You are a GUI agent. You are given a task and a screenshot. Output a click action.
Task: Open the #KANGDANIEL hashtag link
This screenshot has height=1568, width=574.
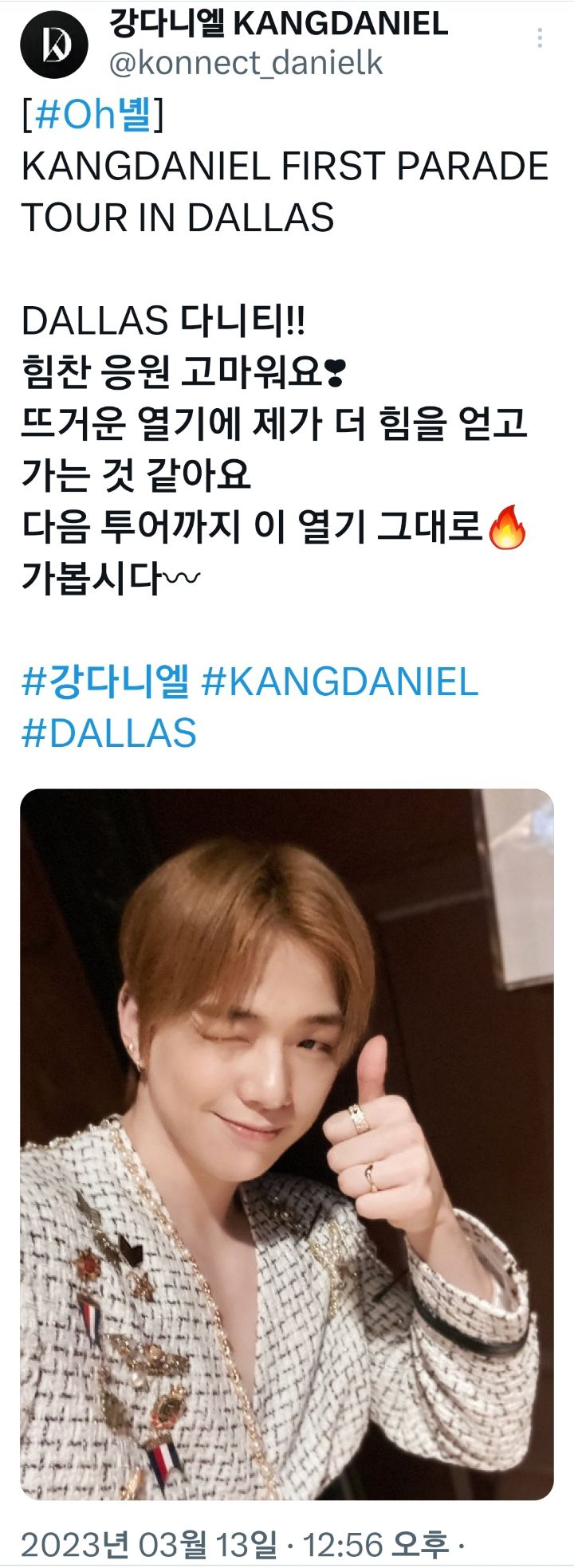pyautogui.click(x=340, y=682)
